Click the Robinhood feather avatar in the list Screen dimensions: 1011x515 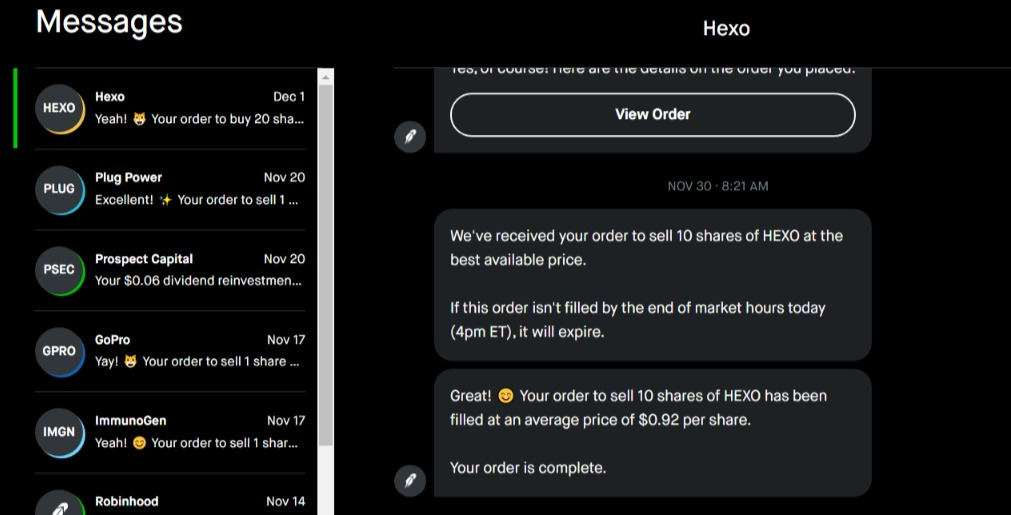[59, 505]
